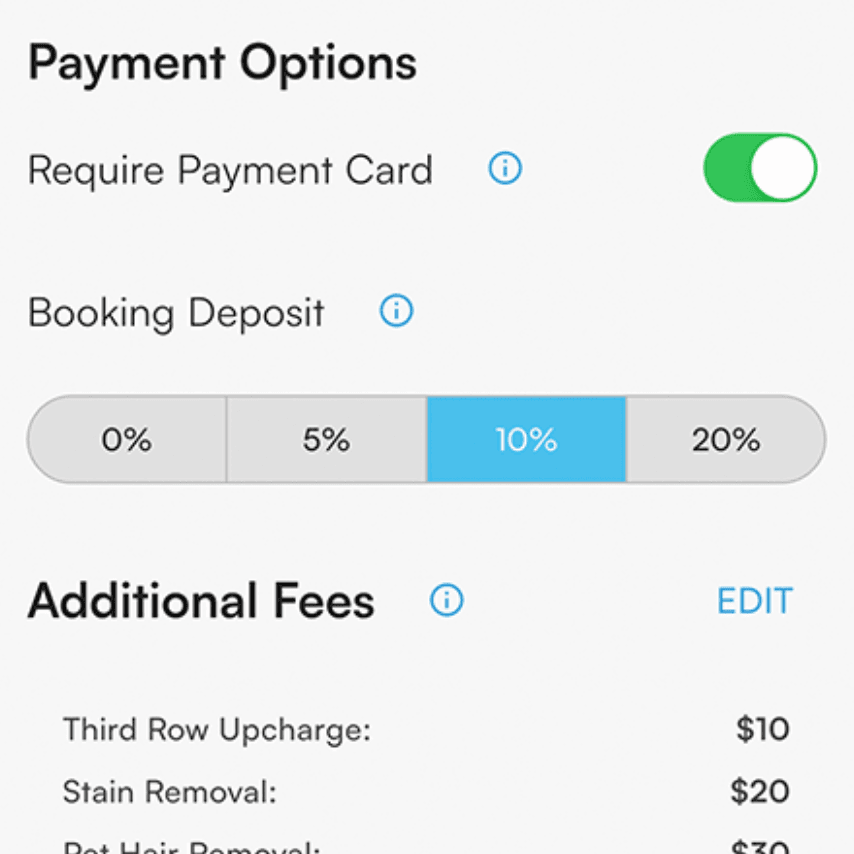The image size is (854, 854).
Task: Click the Require Payment Card label
Action: 230,170
